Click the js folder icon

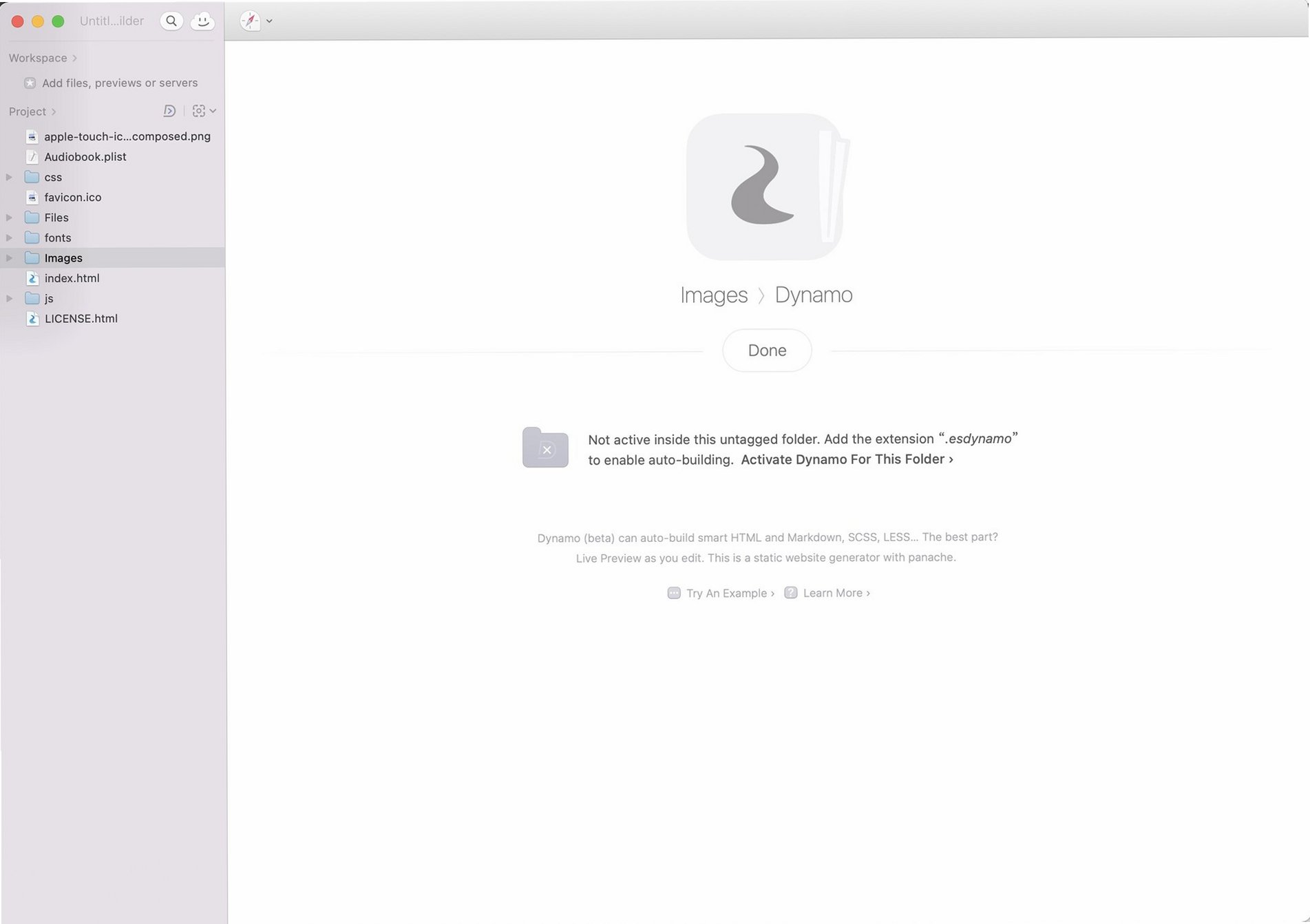[32, 298]
